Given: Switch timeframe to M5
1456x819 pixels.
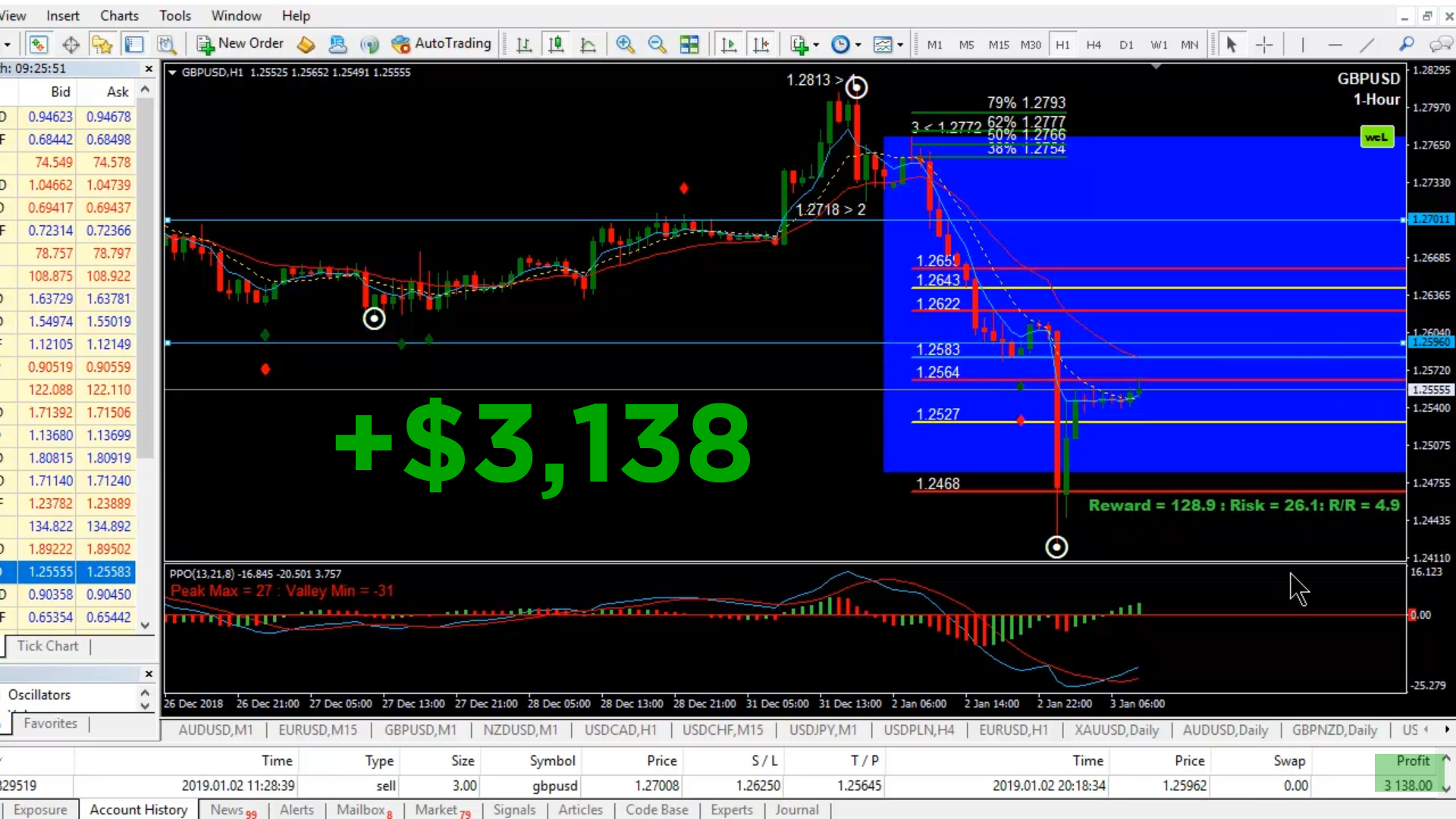Looking at the screenshot, I should 966,45.
